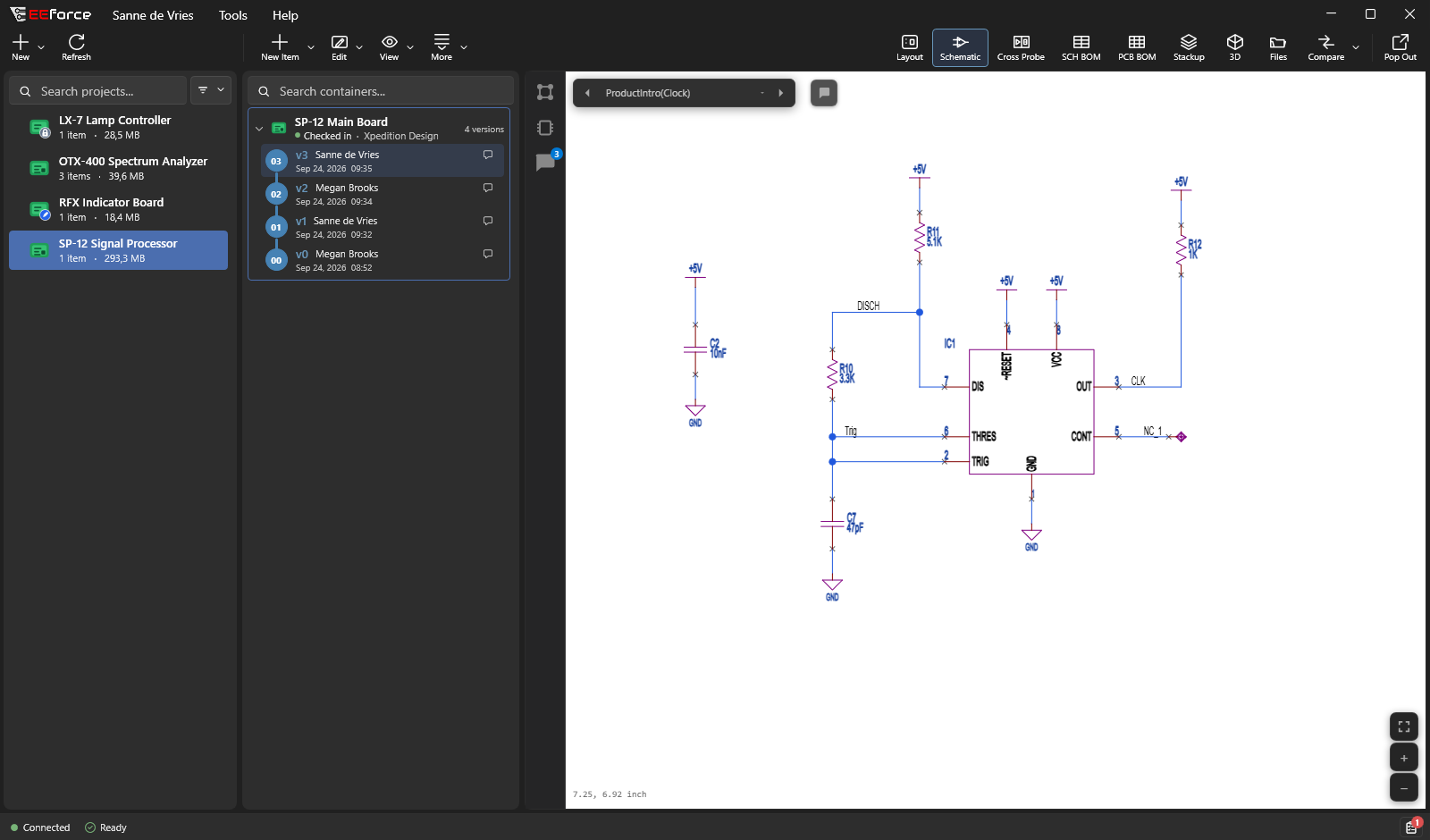This screenshot has height=840, width=1430.
Task: Open comments for version v3
Action: click(x=488, y=155)
